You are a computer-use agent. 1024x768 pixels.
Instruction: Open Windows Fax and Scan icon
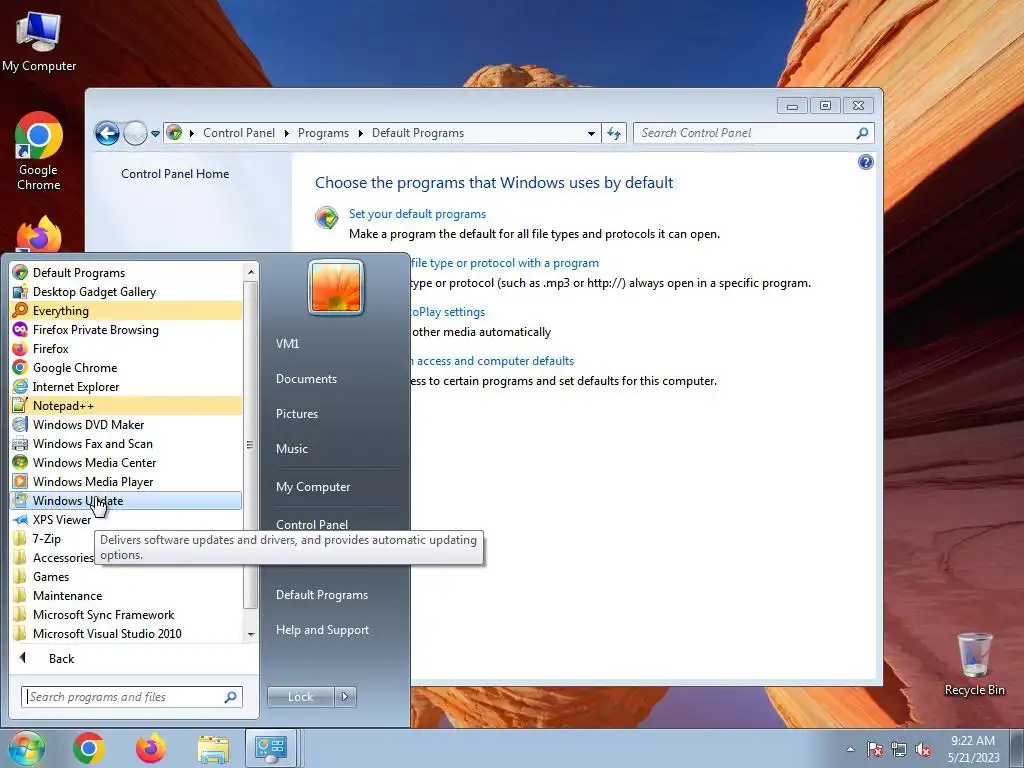point(20,443)
